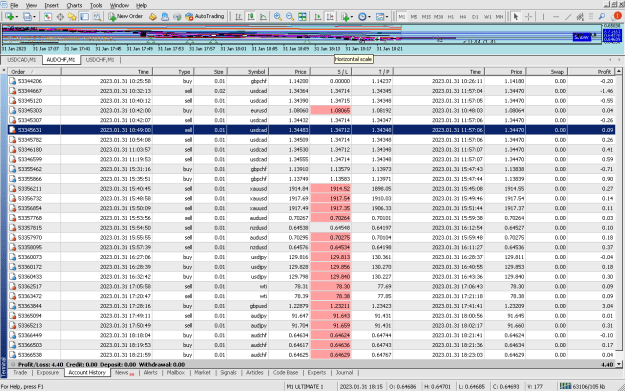Expand the Periods dropdown arrow
Viewport: 625px width, 391px height.
pos(369,17)
